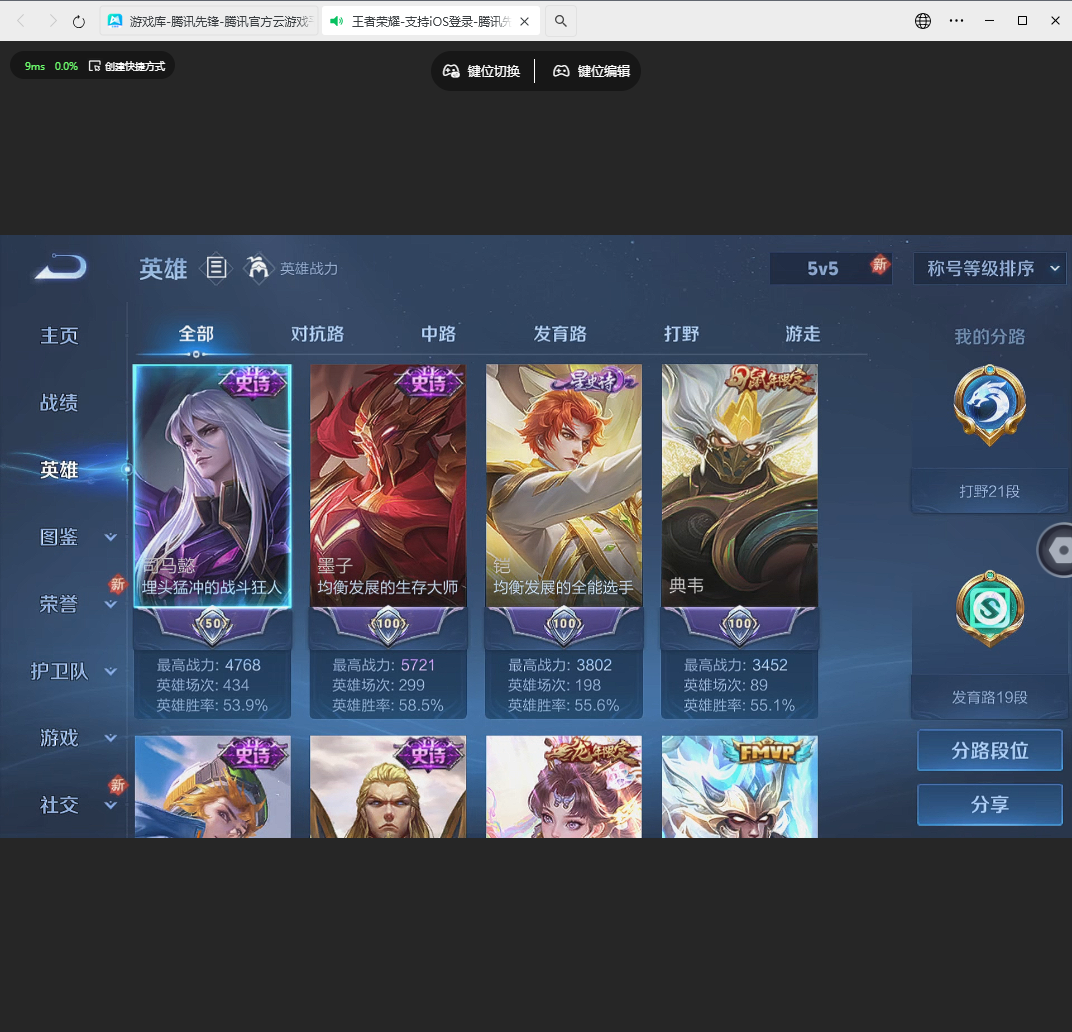Click the 发育路 lane badge icon
Viewport: 1072px width, 1032px height.
(x=989, y=608)
